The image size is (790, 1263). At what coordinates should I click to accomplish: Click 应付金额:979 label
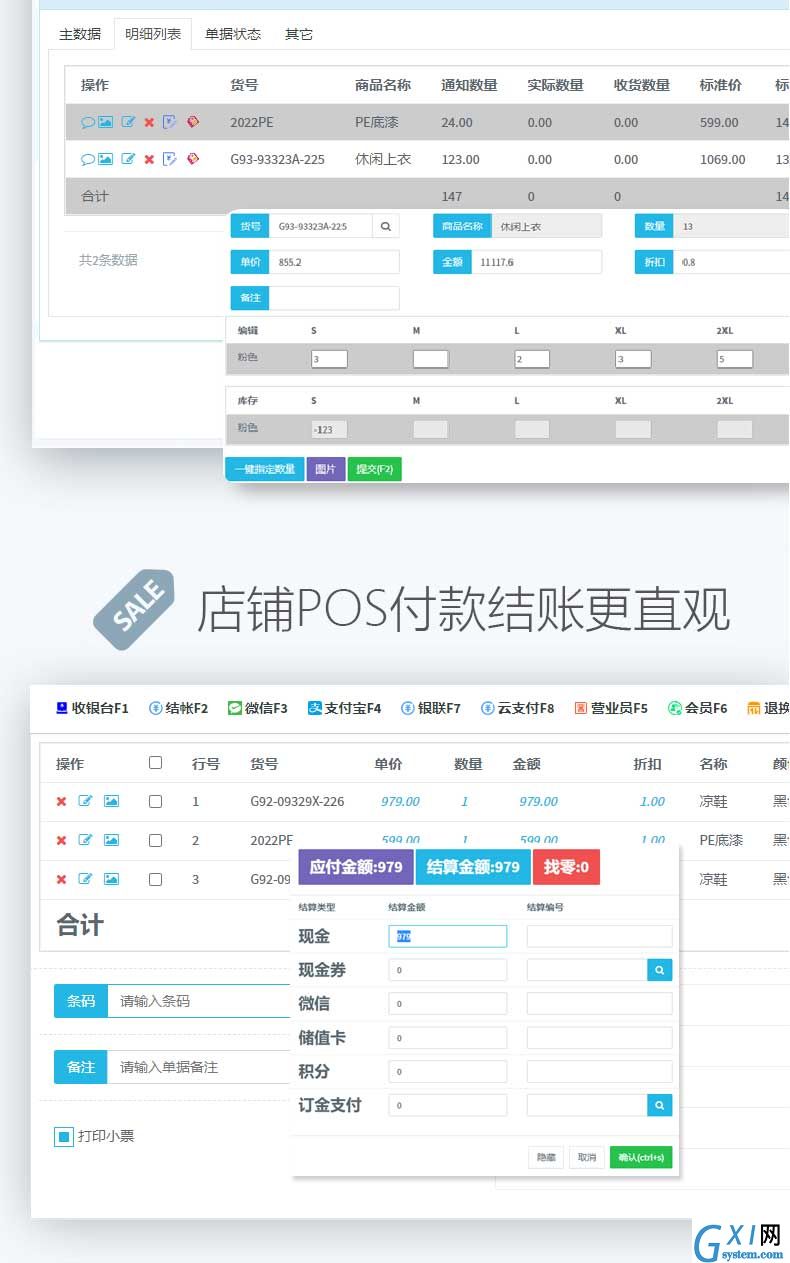[355, 867]
